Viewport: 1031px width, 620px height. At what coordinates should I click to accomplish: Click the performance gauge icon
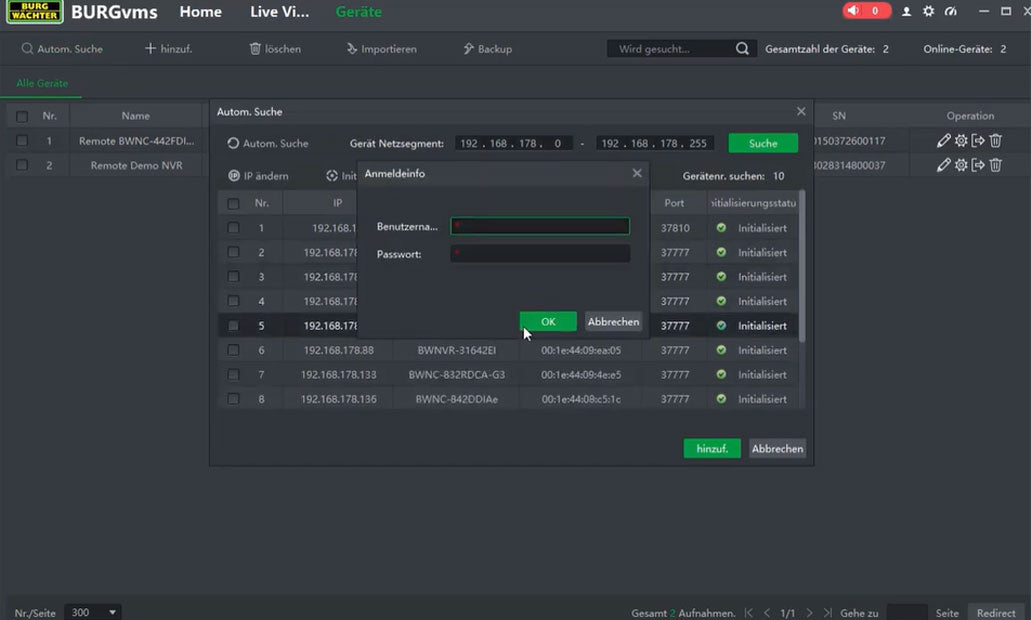click(950, 12)
